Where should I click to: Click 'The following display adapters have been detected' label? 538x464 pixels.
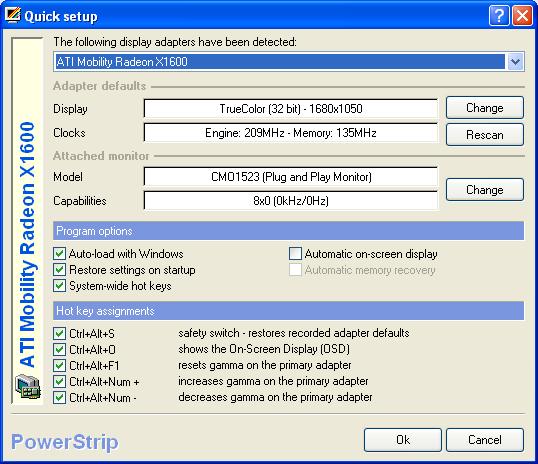[x=175, y=42]
